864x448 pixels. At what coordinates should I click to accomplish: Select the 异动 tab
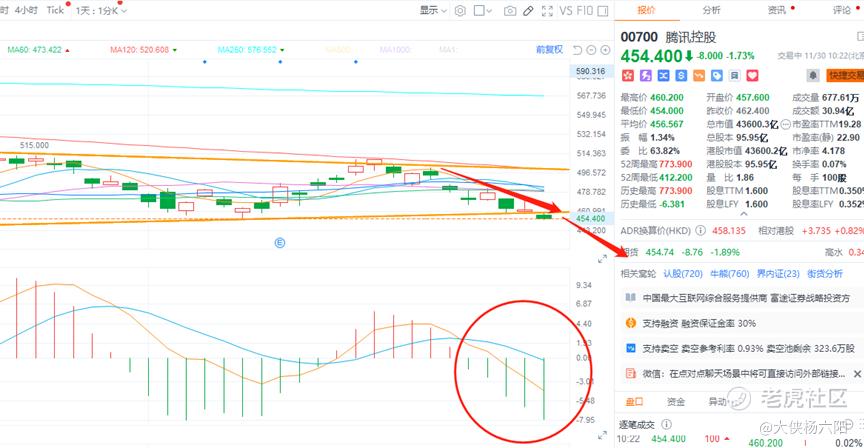(717, 402)
